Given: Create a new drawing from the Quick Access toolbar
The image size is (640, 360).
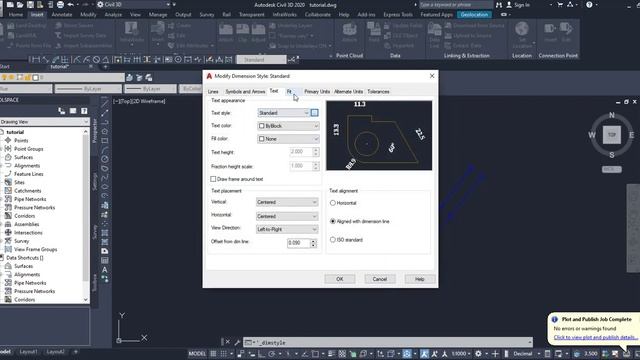Looking at the screenshot, I should coord(10,4).
